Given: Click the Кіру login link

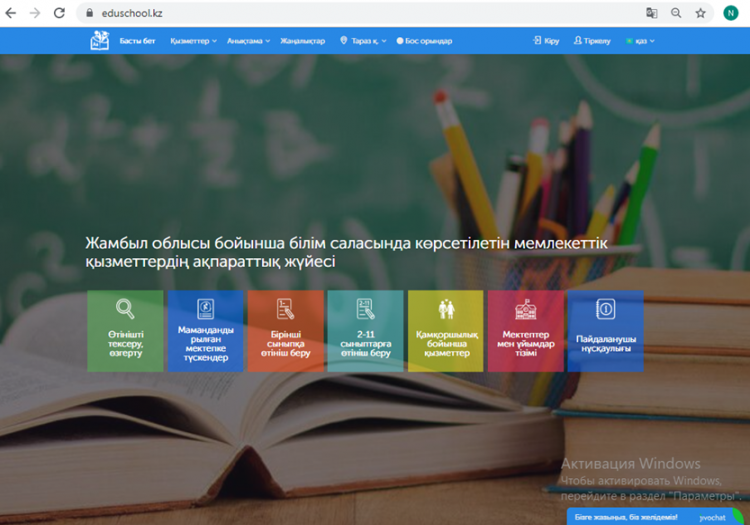Looking at the screenshot, I should tap(546, 41).
